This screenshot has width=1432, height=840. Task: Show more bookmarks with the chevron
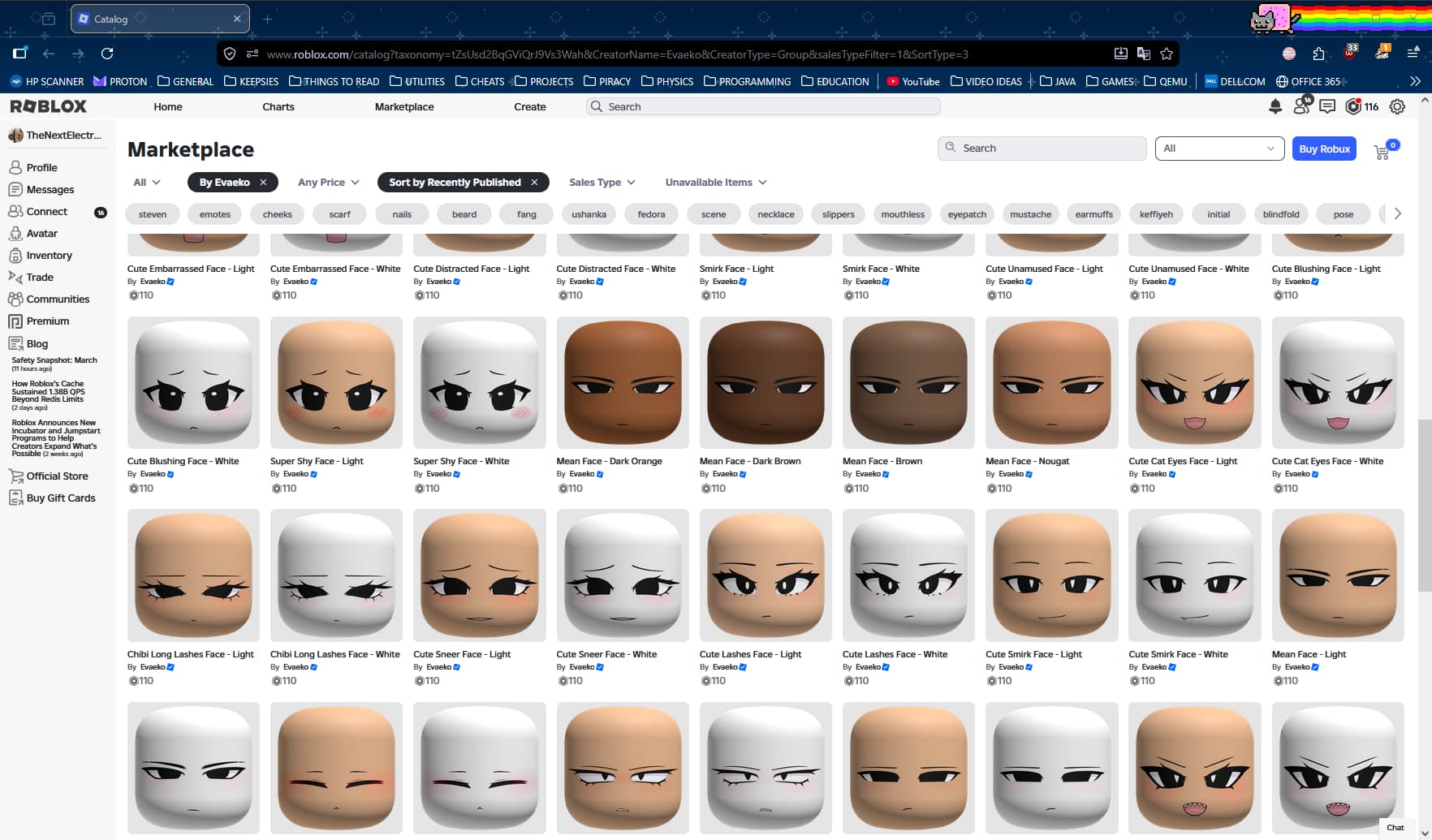[1415, 81]
